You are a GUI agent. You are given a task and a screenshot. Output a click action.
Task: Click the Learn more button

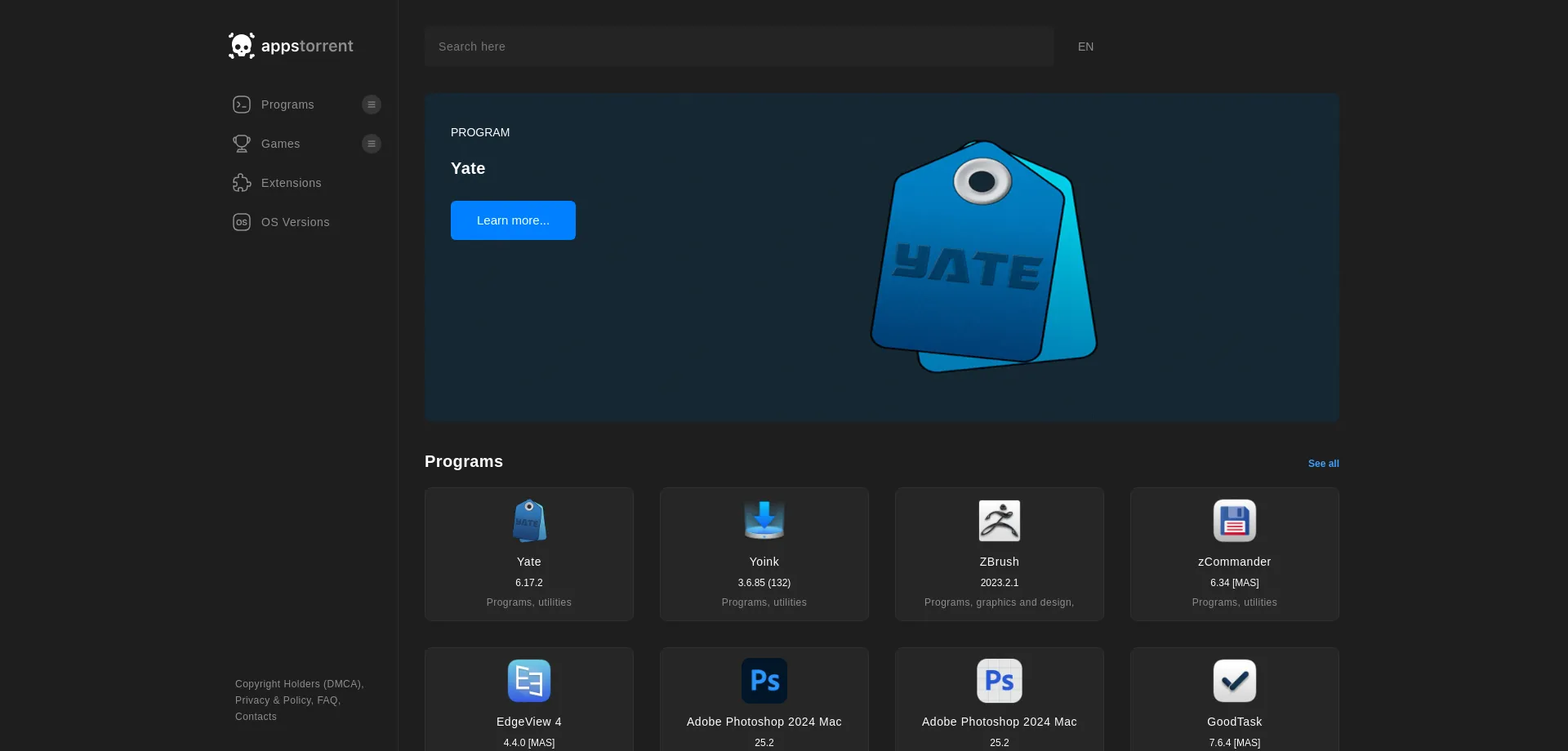[513, 220]
